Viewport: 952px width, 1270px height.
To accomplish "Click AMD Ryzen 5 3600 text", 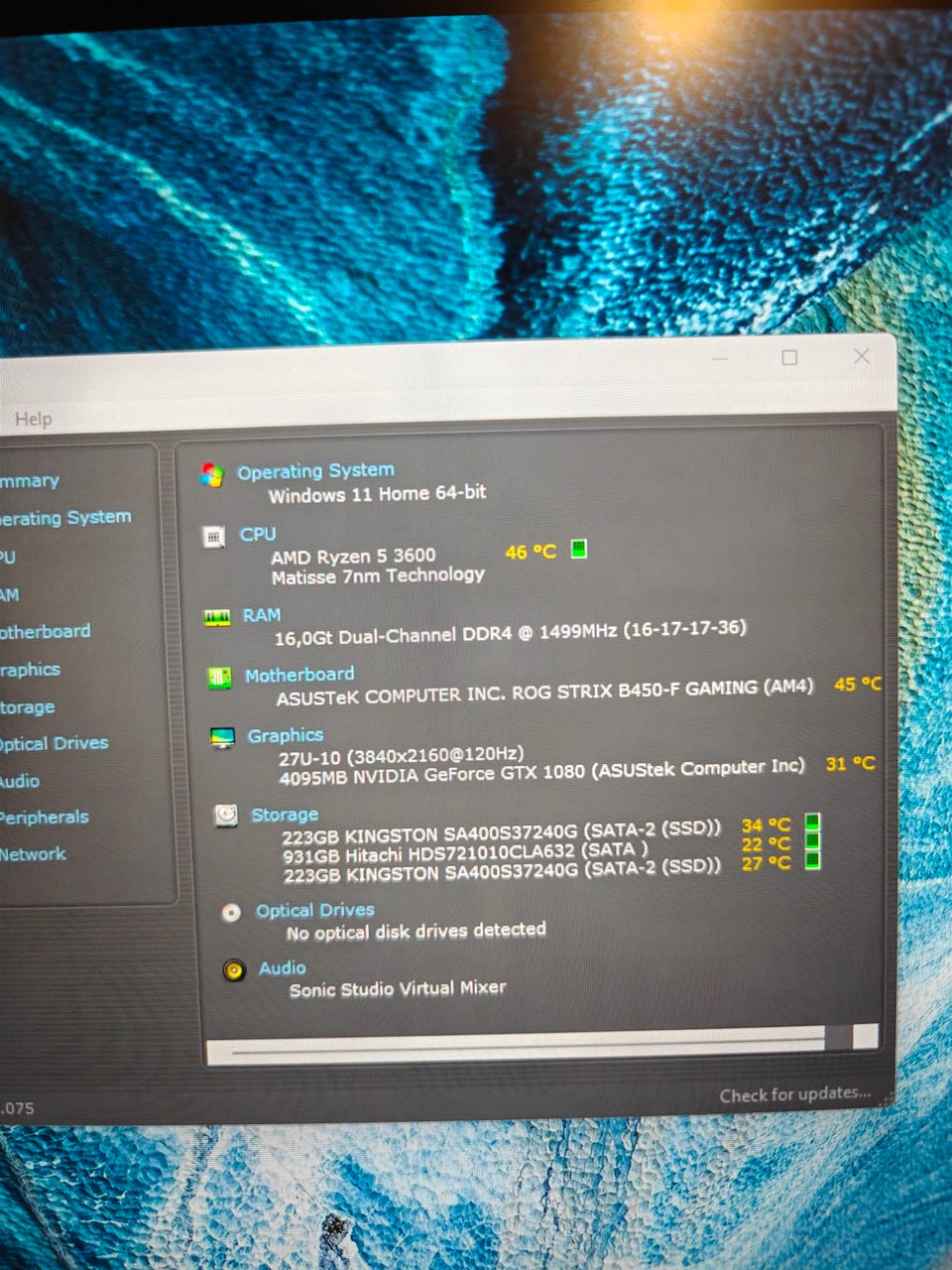I will [353, 556].
